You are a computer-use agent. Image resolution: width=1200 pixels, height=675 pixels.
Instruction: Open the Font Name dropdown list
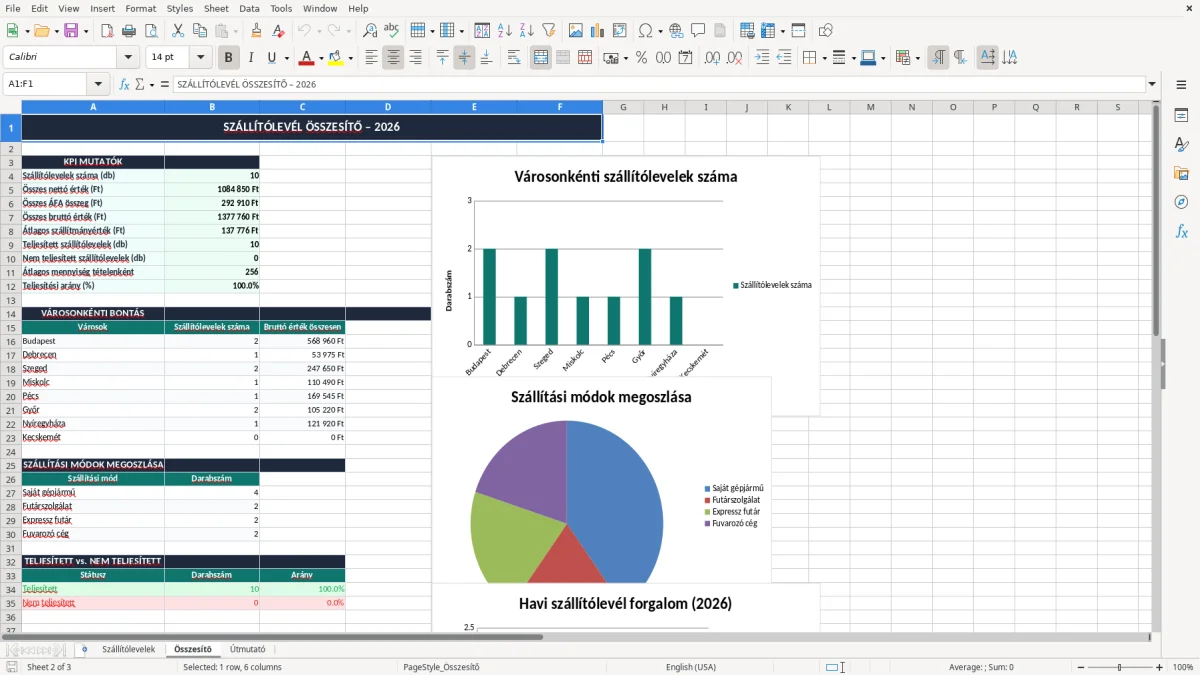tap(128, 58)
